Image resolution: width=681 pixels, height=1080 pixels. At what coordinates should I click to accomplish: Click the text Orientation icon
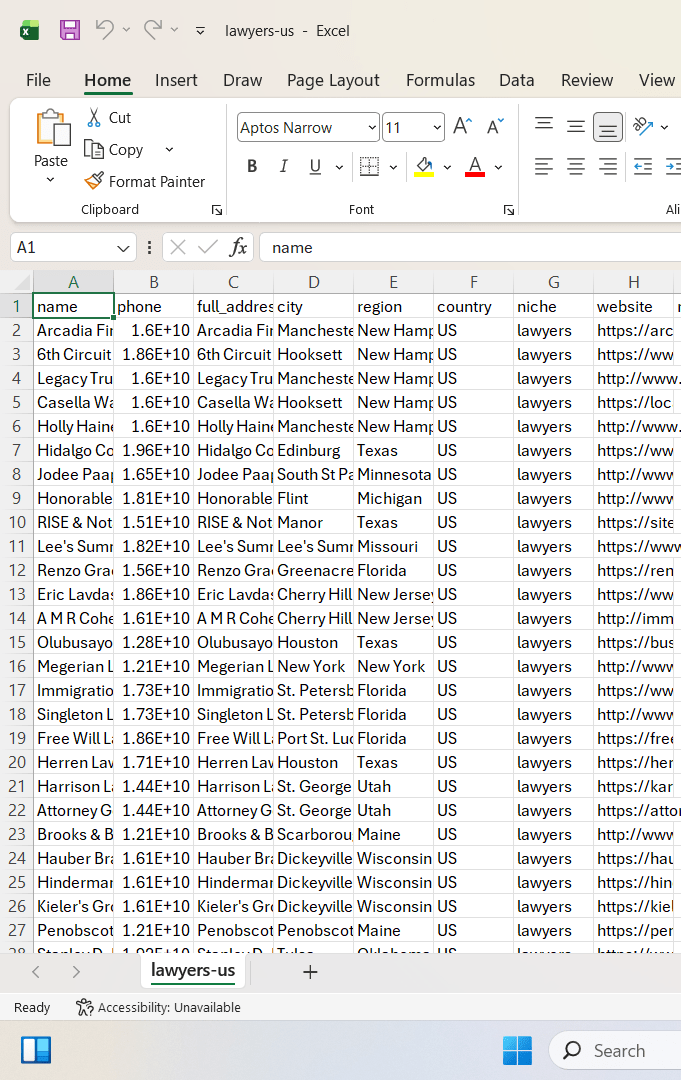click(643, 126)
